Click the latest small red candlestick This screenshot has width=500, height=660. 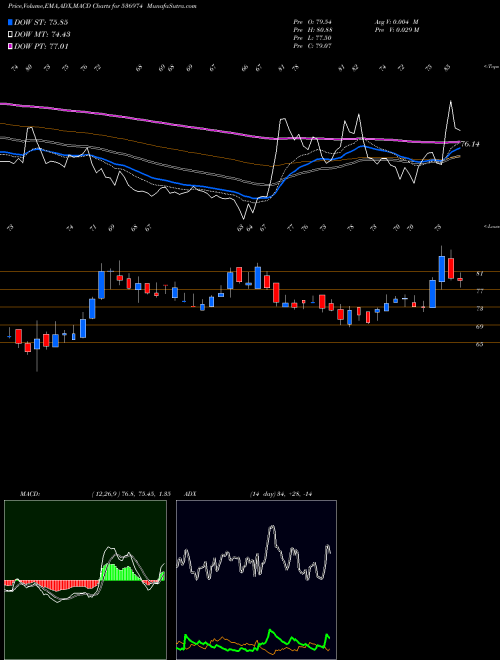[460, 279]
